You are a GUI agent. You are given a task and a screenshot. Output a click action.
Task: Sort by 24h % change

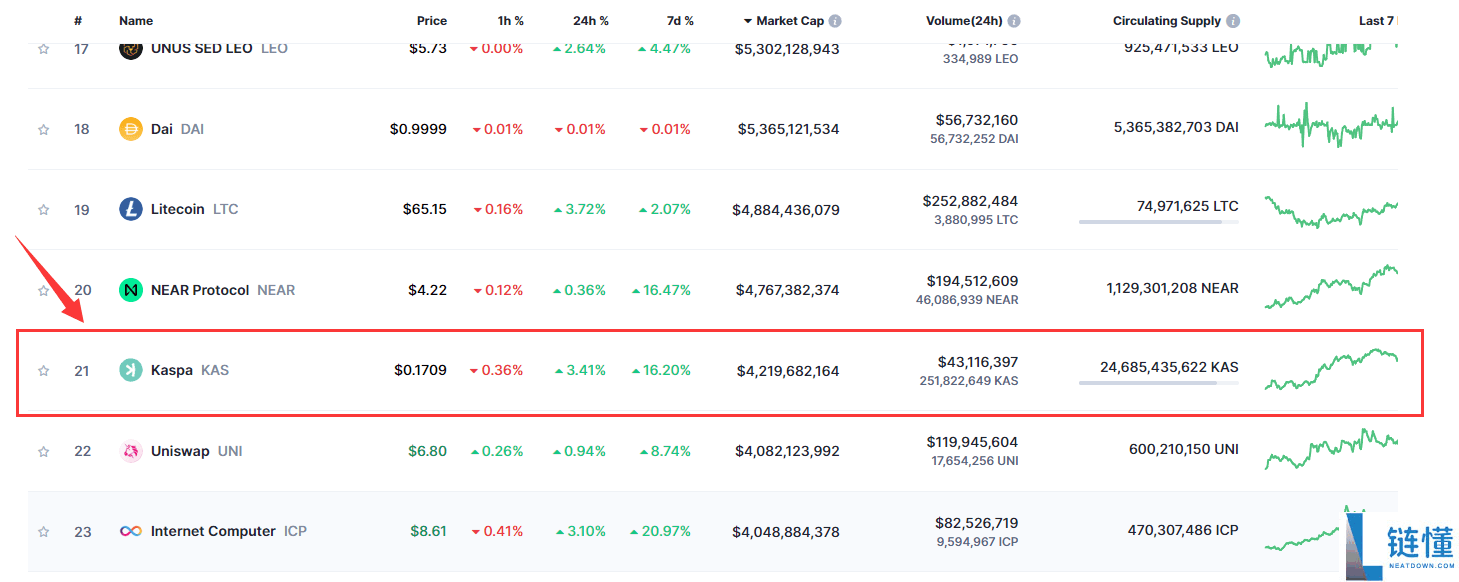pyautogui.click(x=590, y=21)
